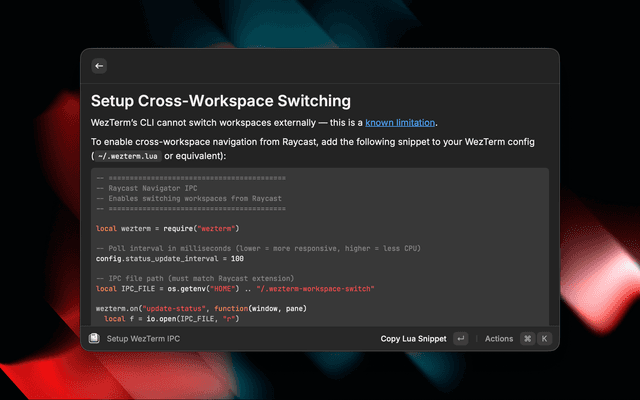Click the "Poll interval in milliseconds" comment
The image size is (640, 400).
pyautogui.click(x=257, y=248)
